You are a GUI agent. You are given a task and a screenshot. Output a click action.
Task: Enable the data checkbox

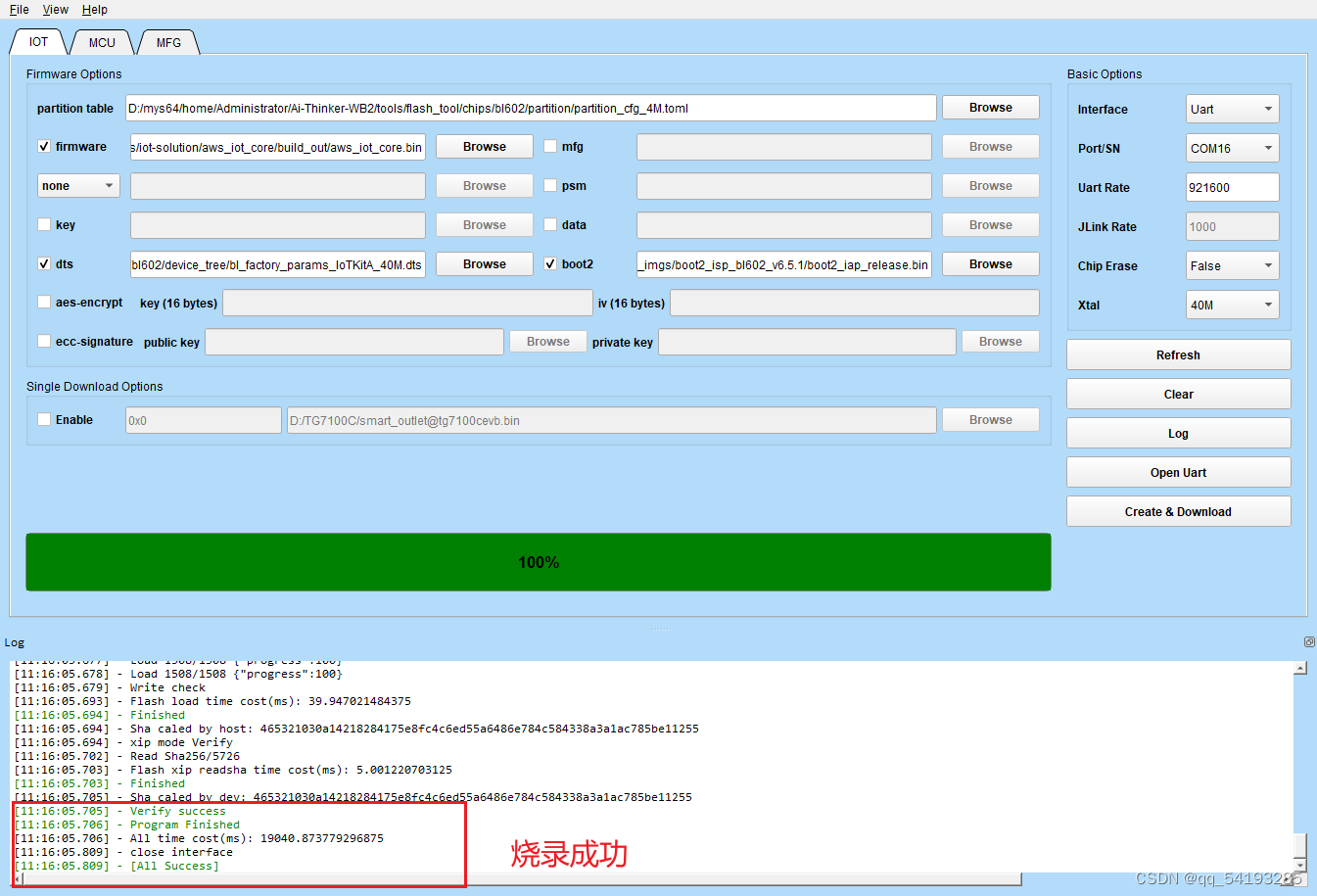550,224
